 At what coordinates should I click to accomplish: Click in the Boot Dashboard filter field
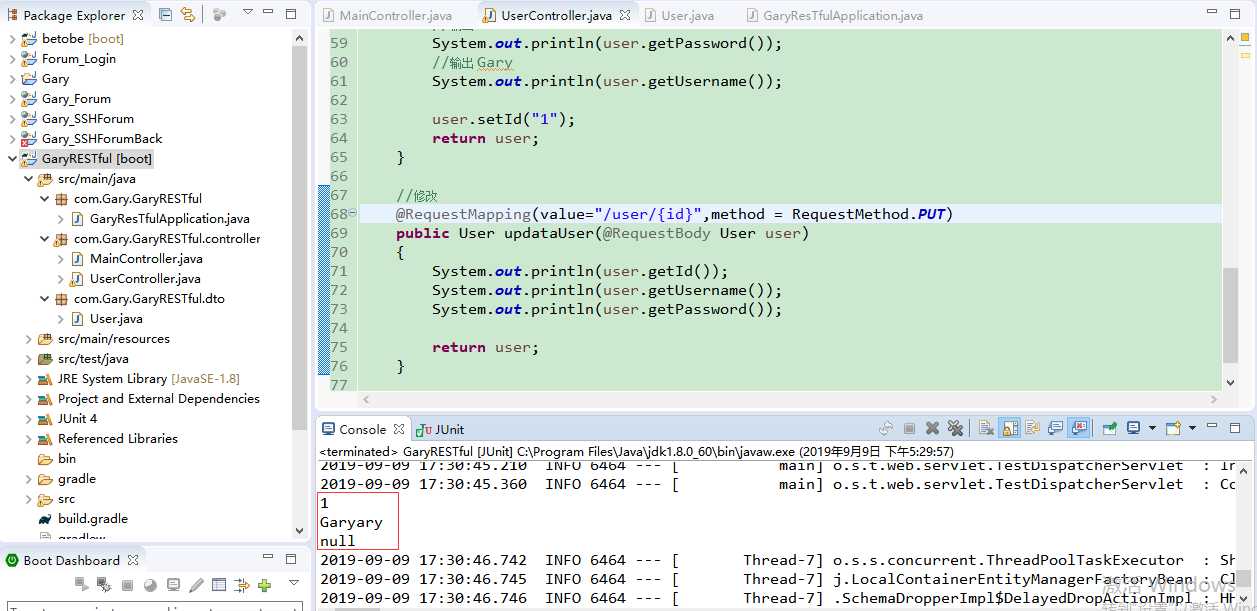click(x=153, y=607)
